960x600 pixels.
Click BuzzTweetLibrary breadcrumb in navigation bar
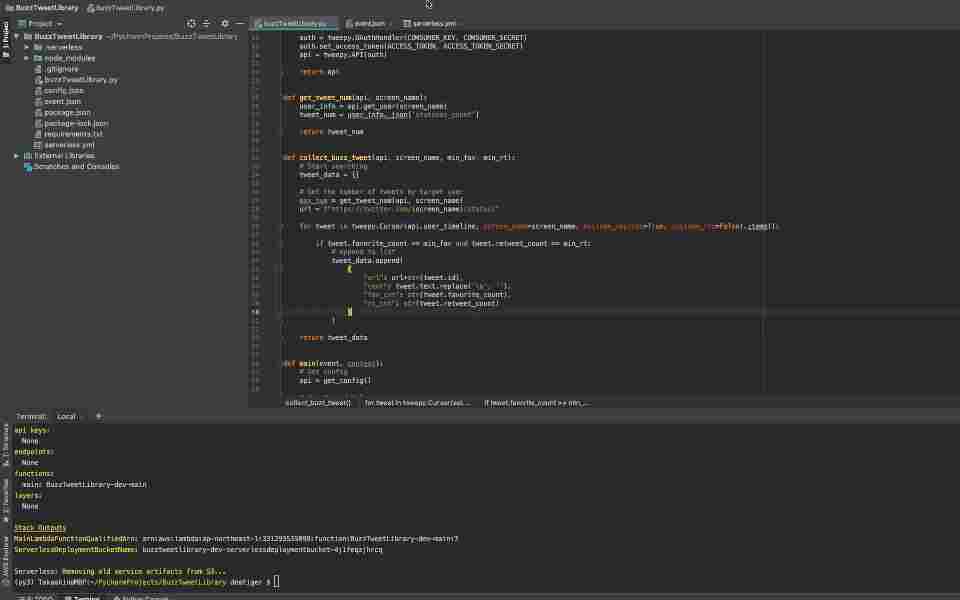[x=42, y=8]
